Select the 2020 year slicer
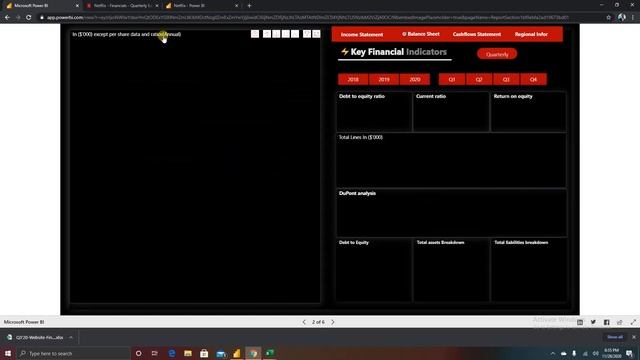 click(x=415, y=80)
